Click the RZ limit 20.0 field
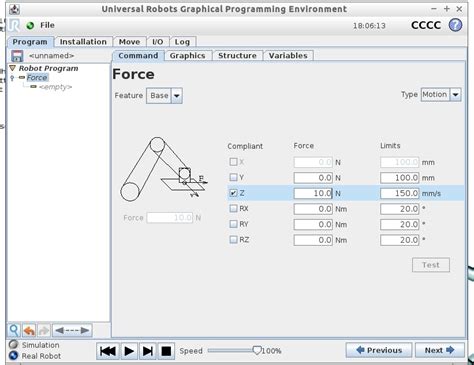This screenshot has width=474, height=365. 399,240
